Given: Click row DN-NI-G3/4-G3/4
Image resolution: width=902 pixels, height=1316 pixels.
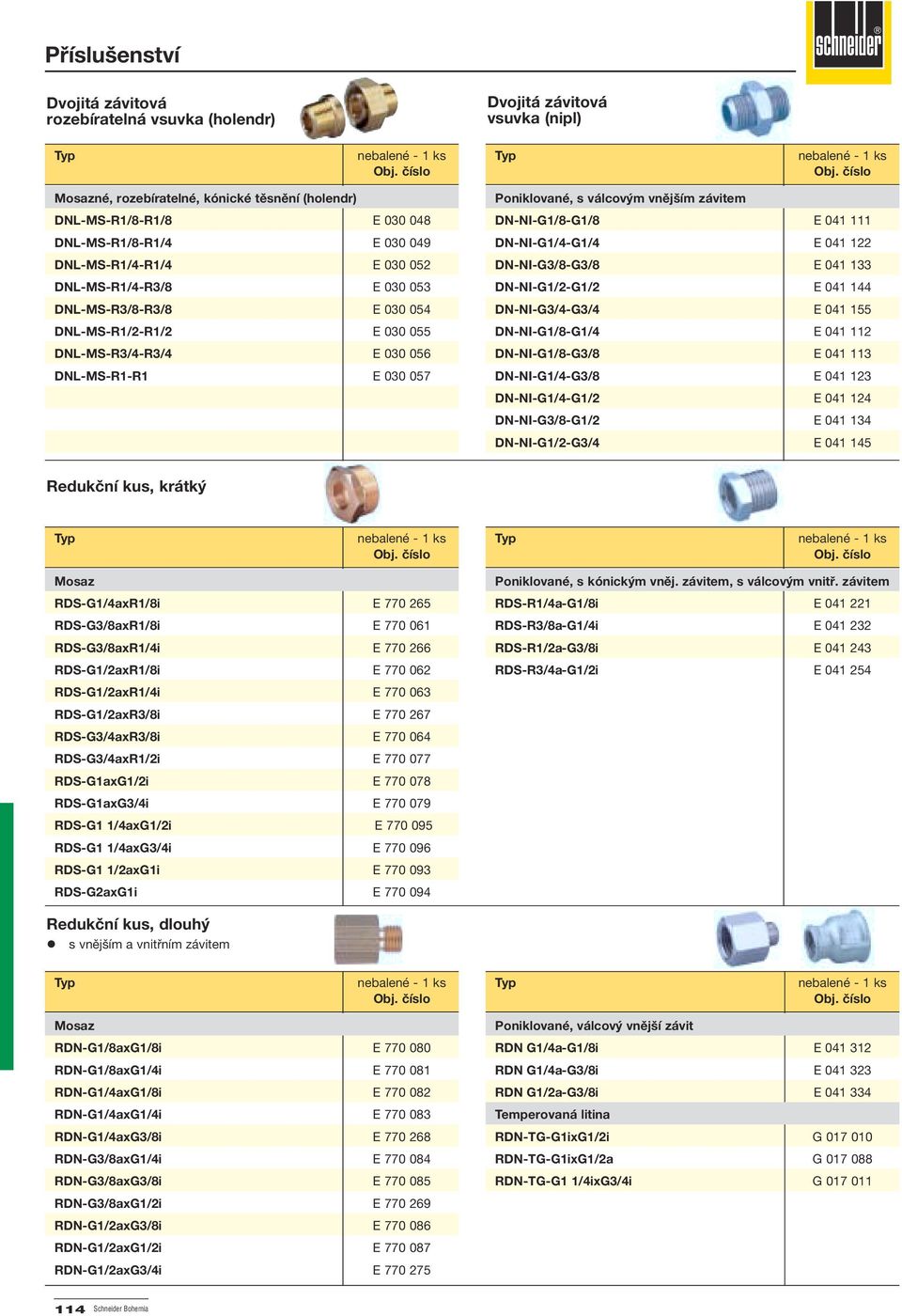Looking at the screenshot, I should (692, 309).
